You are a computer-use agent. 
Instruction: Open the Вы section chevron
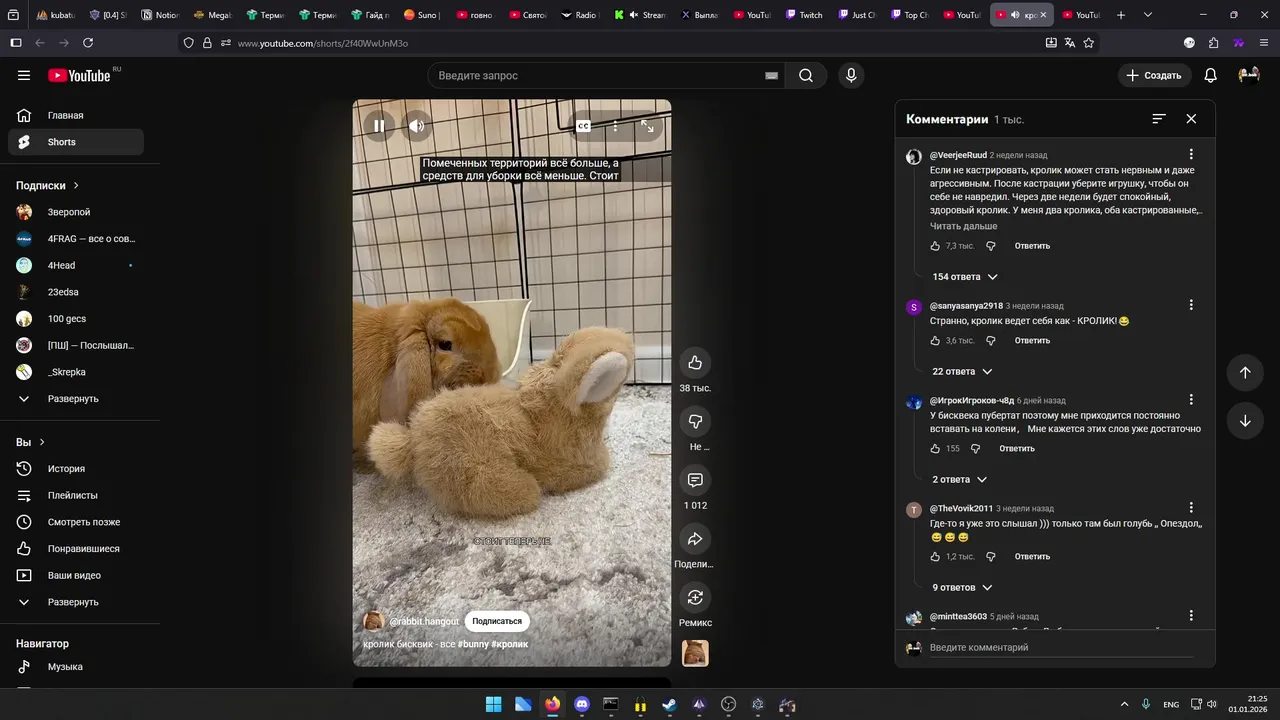[42, 442]
